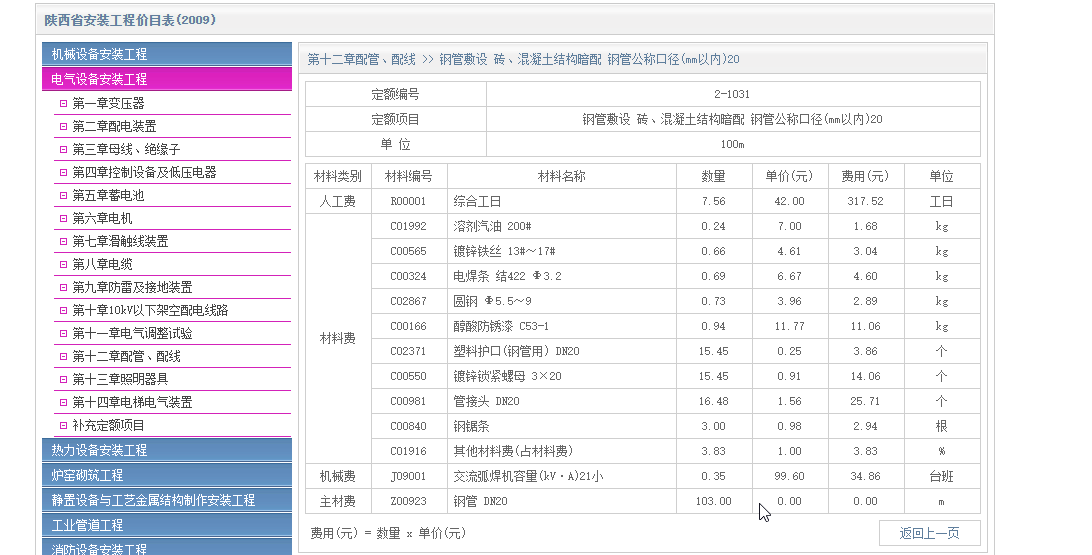Open chapter 第十三章照明器具
The height and width of the screenshot is (555, 1092).
(120, 380)
